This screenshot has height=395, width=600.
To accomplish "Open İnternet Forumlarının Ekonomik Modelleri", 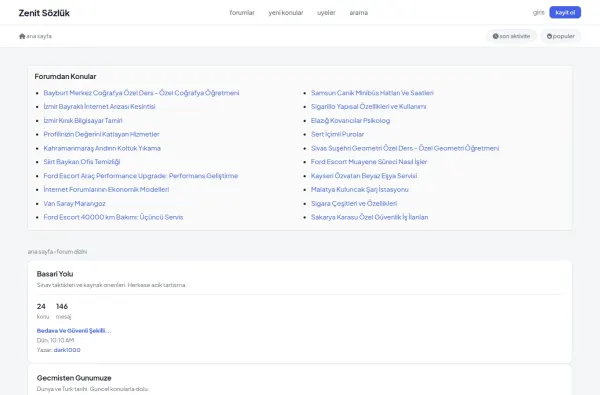I will tap(106, 189).
